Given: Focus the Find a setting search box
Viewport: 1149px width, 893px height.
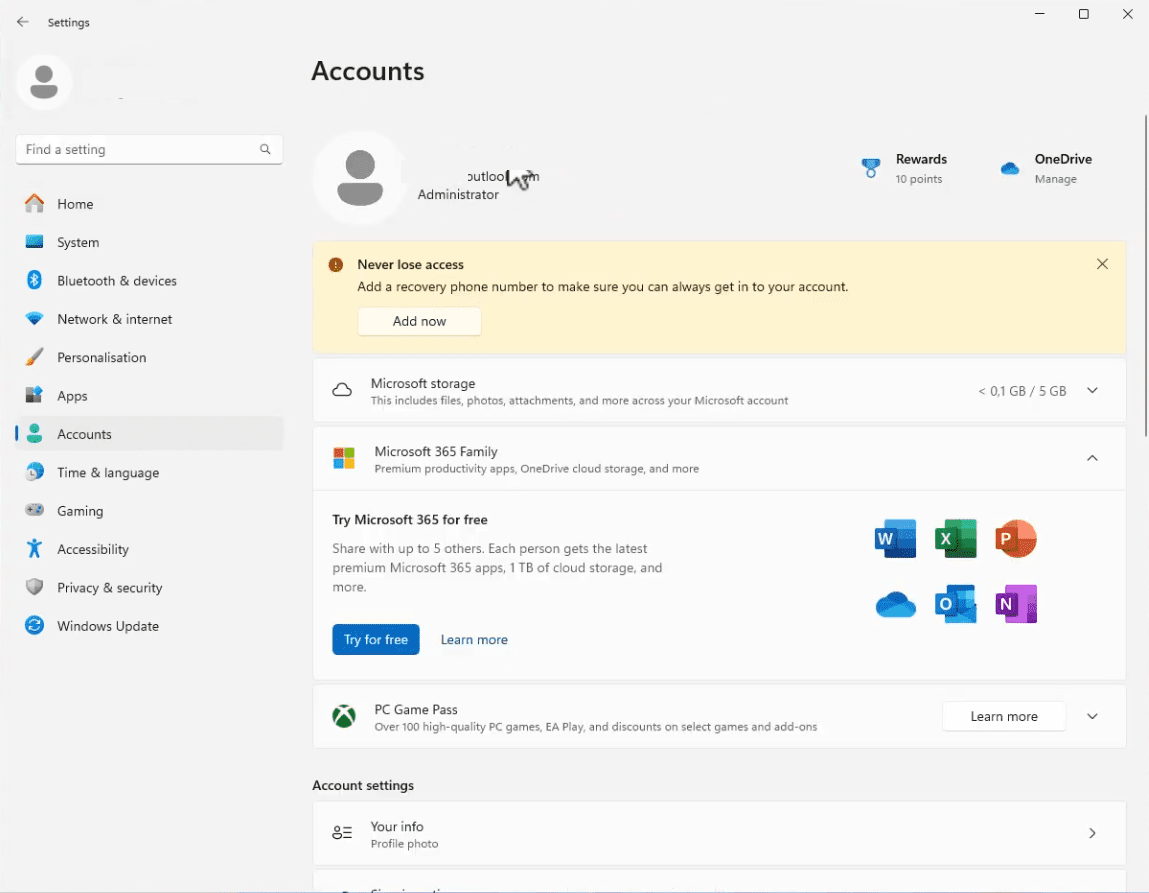Looking at the screenshot, I should [149, 149].
